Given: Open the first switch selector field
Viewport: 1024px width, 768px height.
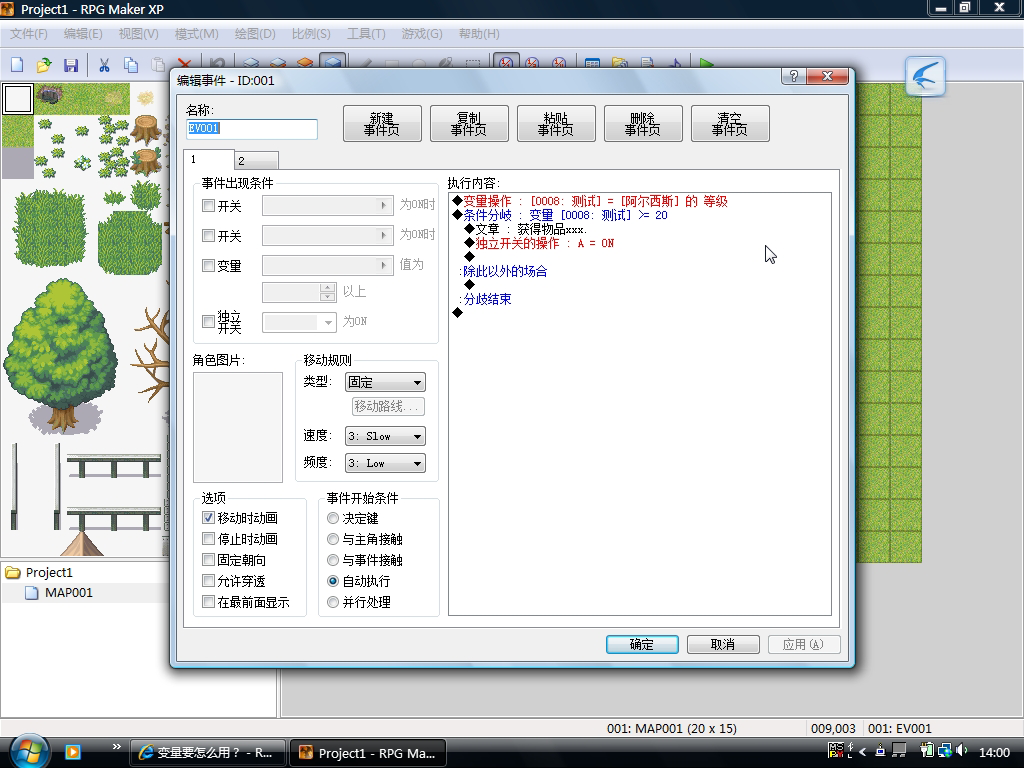Looking at the screenshot, I should coord(328,206).
